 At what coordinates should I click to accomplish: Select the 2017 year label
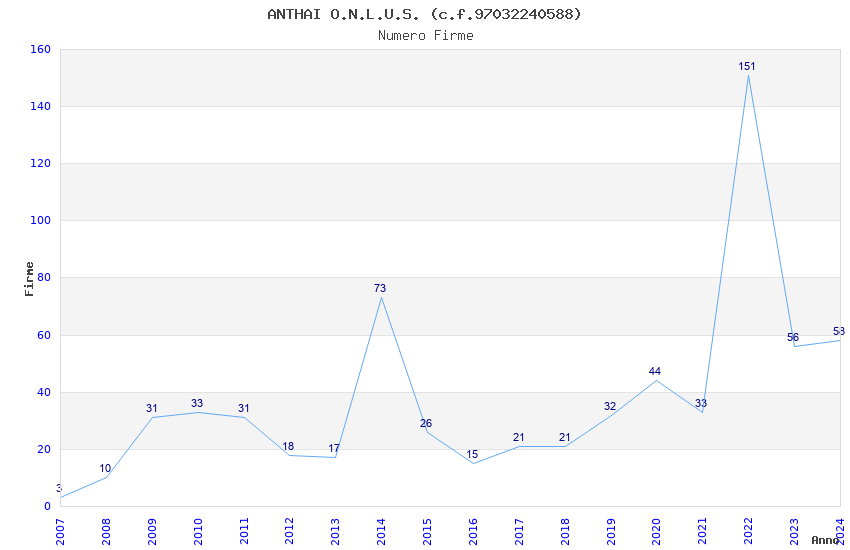click(x=519, y=532)
